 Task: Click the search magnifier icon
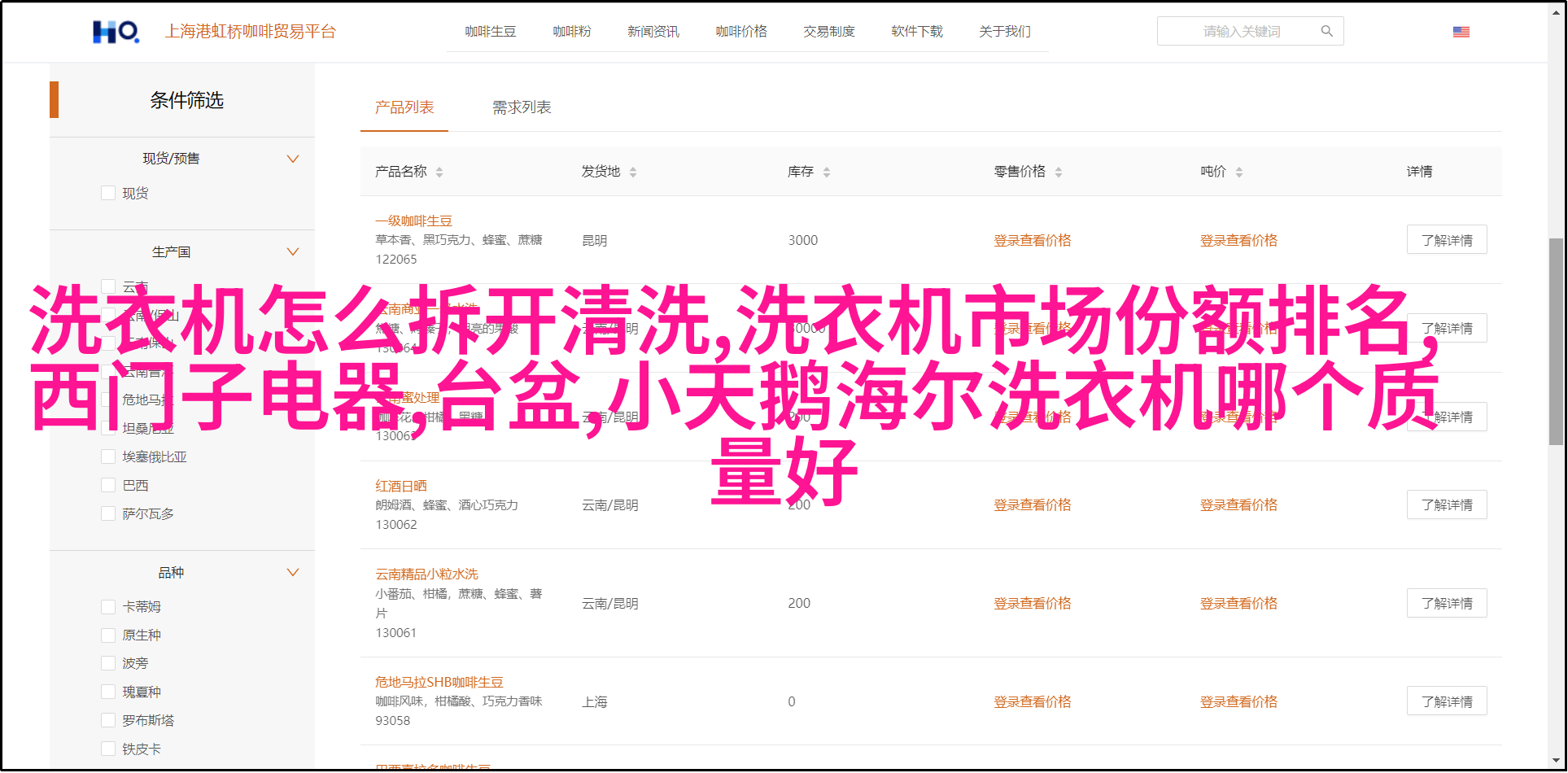click(x=1327, y=32)
